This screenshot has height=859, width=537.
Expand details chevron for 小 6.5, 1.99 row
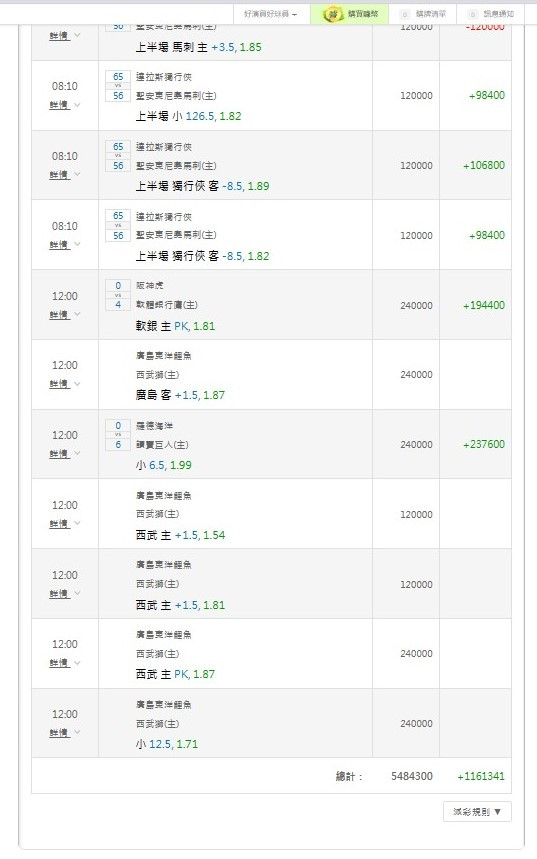77,454
